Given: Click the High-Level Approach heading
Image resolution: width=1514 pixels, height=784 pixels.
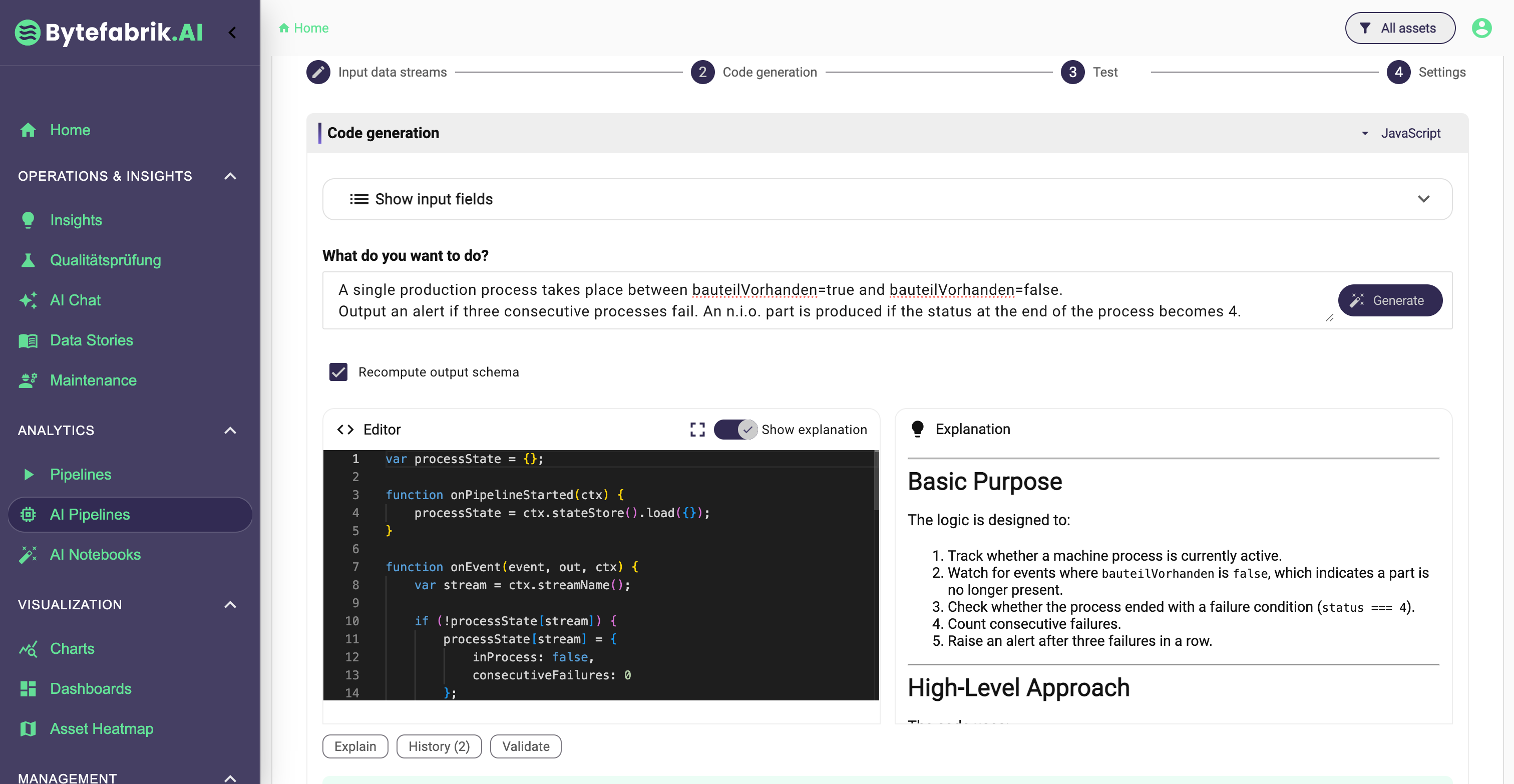Looking at the screenshot, I should [1018, 687].
